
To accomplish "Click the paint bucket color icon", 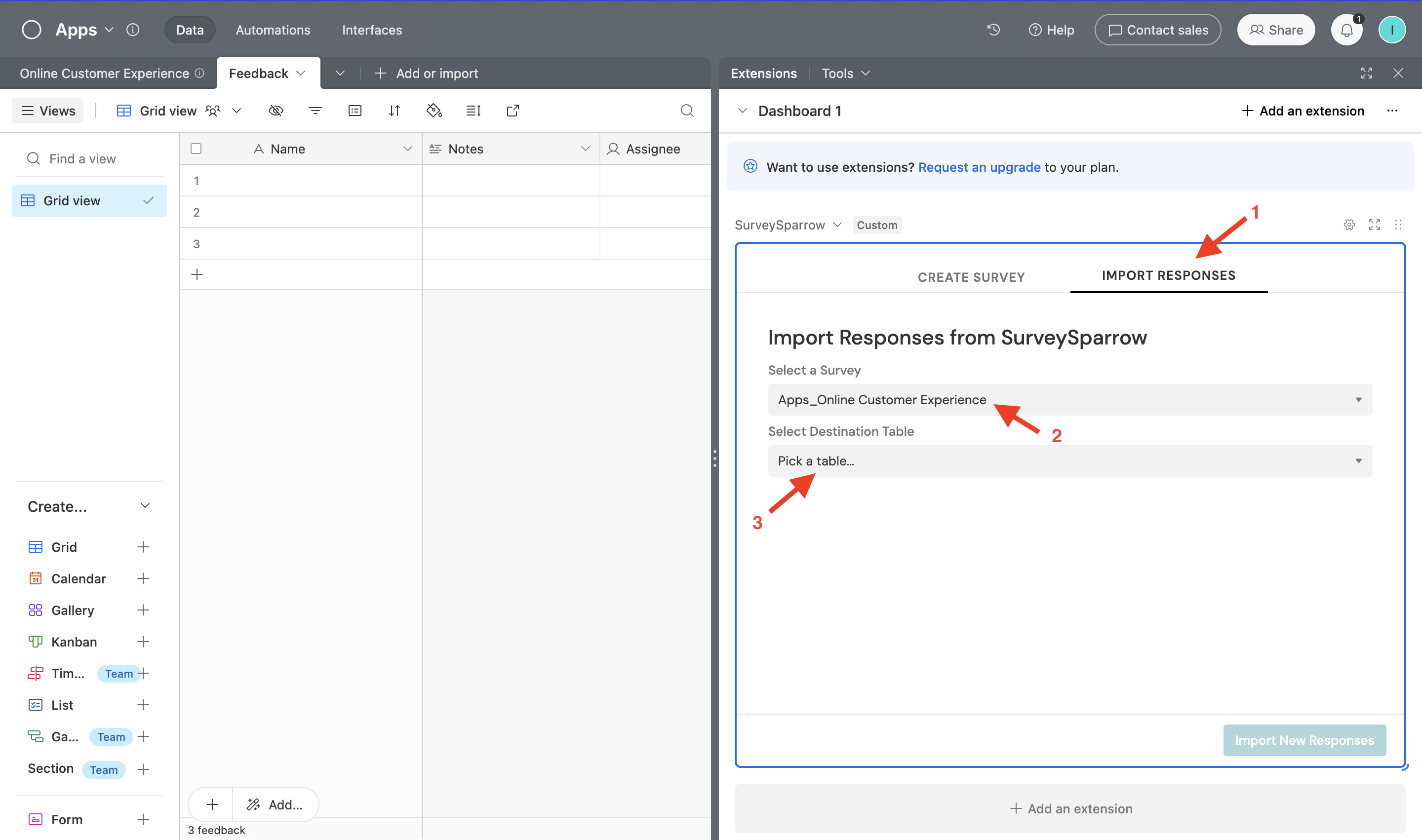I will point(434,111).
